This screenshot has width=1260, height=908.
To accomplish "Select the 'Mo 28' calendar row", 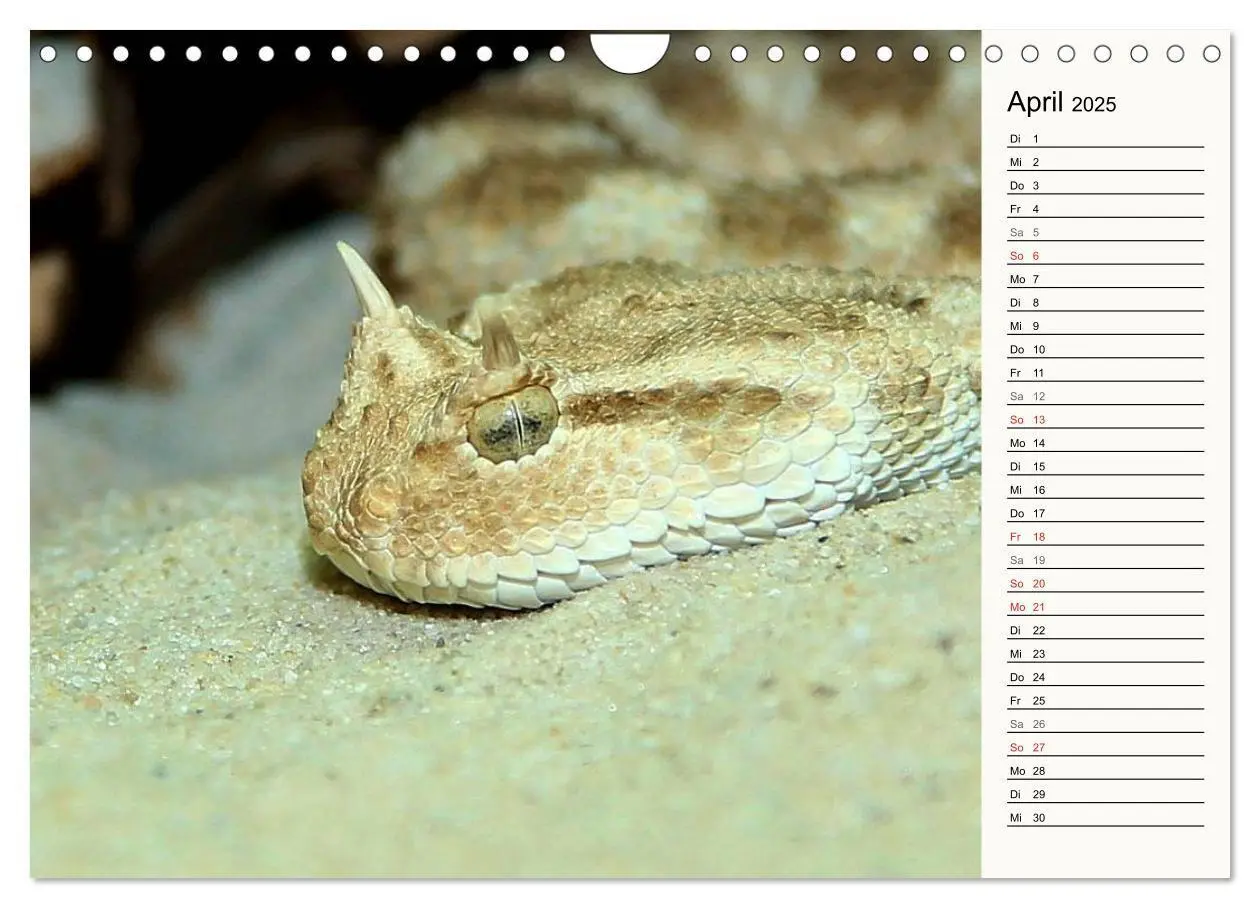I will [x=1105, y=771].
